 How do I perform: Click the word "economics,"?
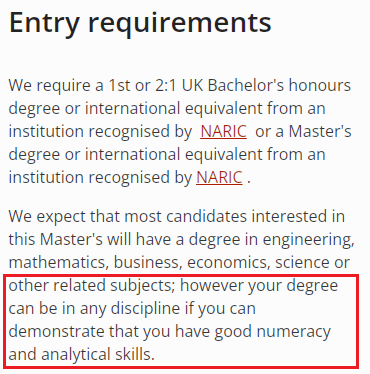tap(229, 263)
